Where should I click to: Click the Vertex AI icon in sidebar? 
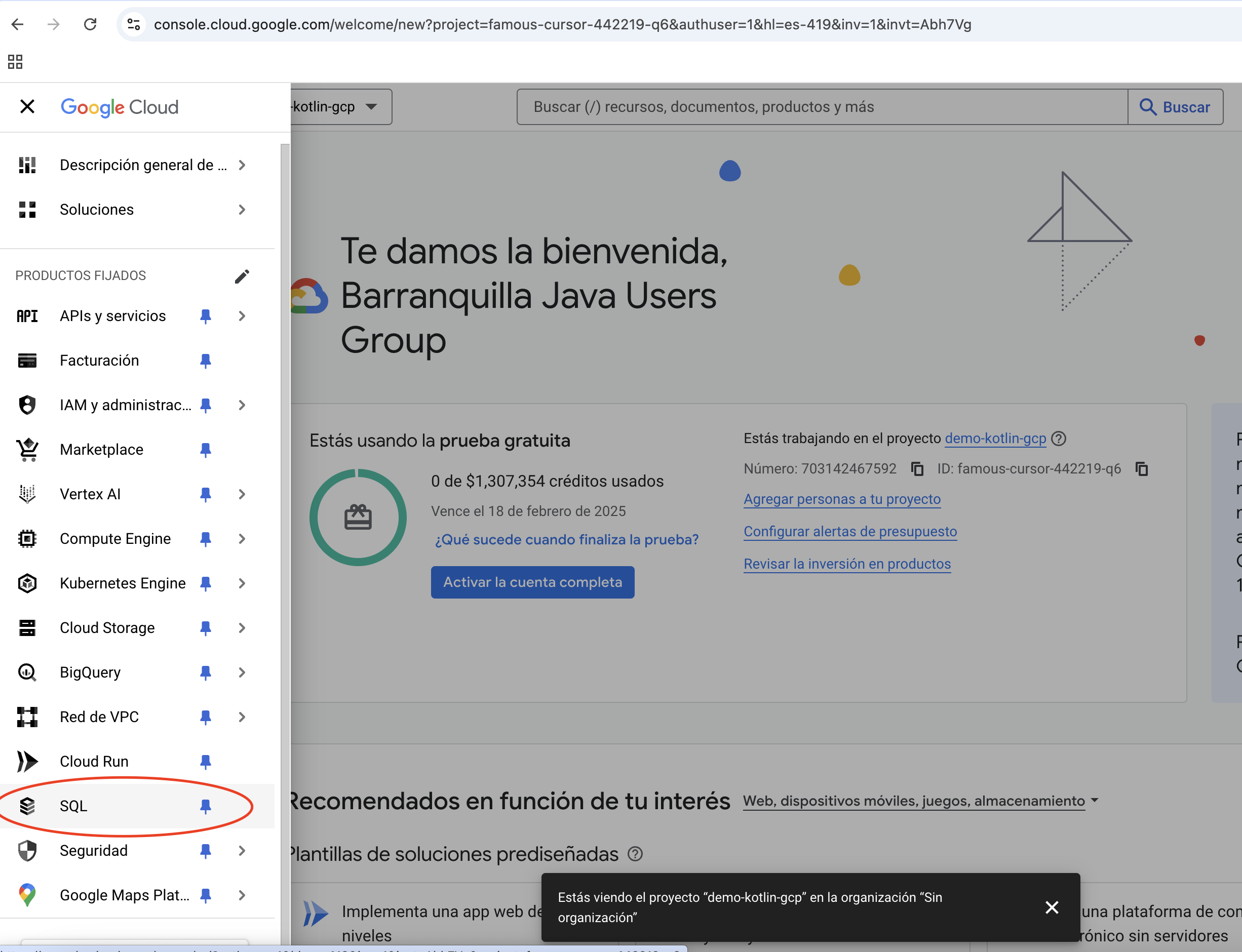[27, 494]
